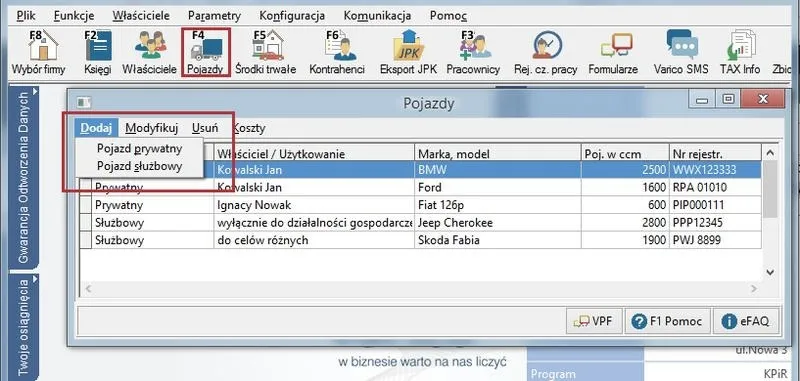Click 'do celów różnych' cell
Image resolution: width=800 pixels, height=381 pixels.
[314, 240]
